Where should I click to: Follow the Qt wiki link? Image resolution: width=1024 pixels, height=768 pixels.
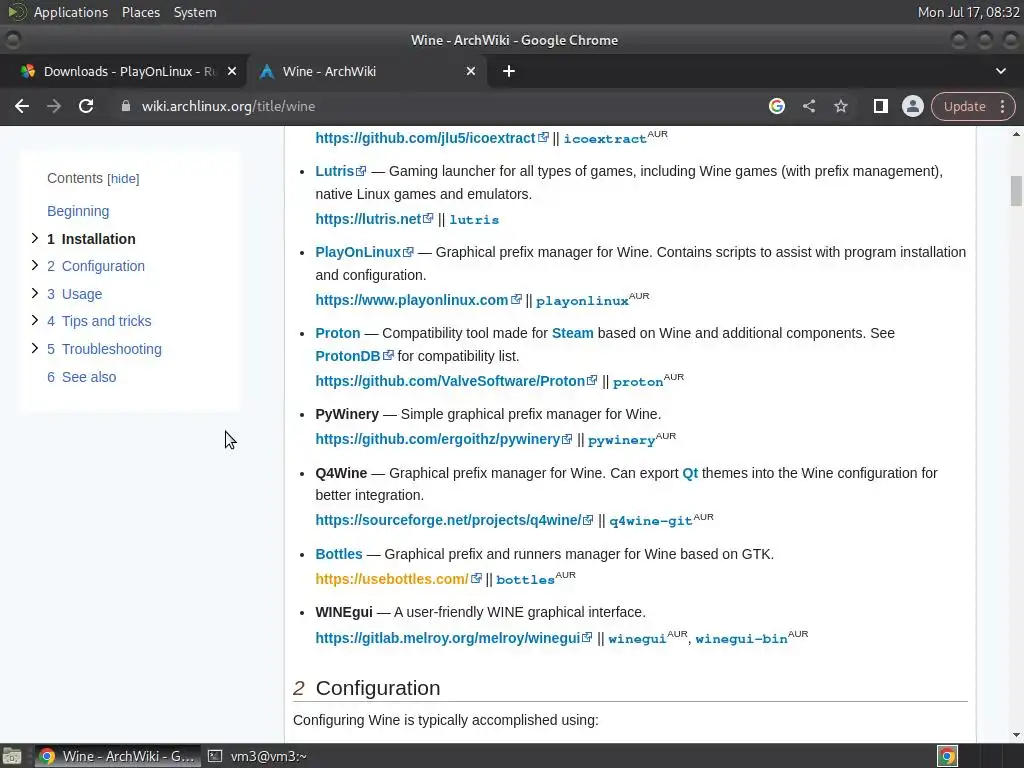click(x=690, y=473)
